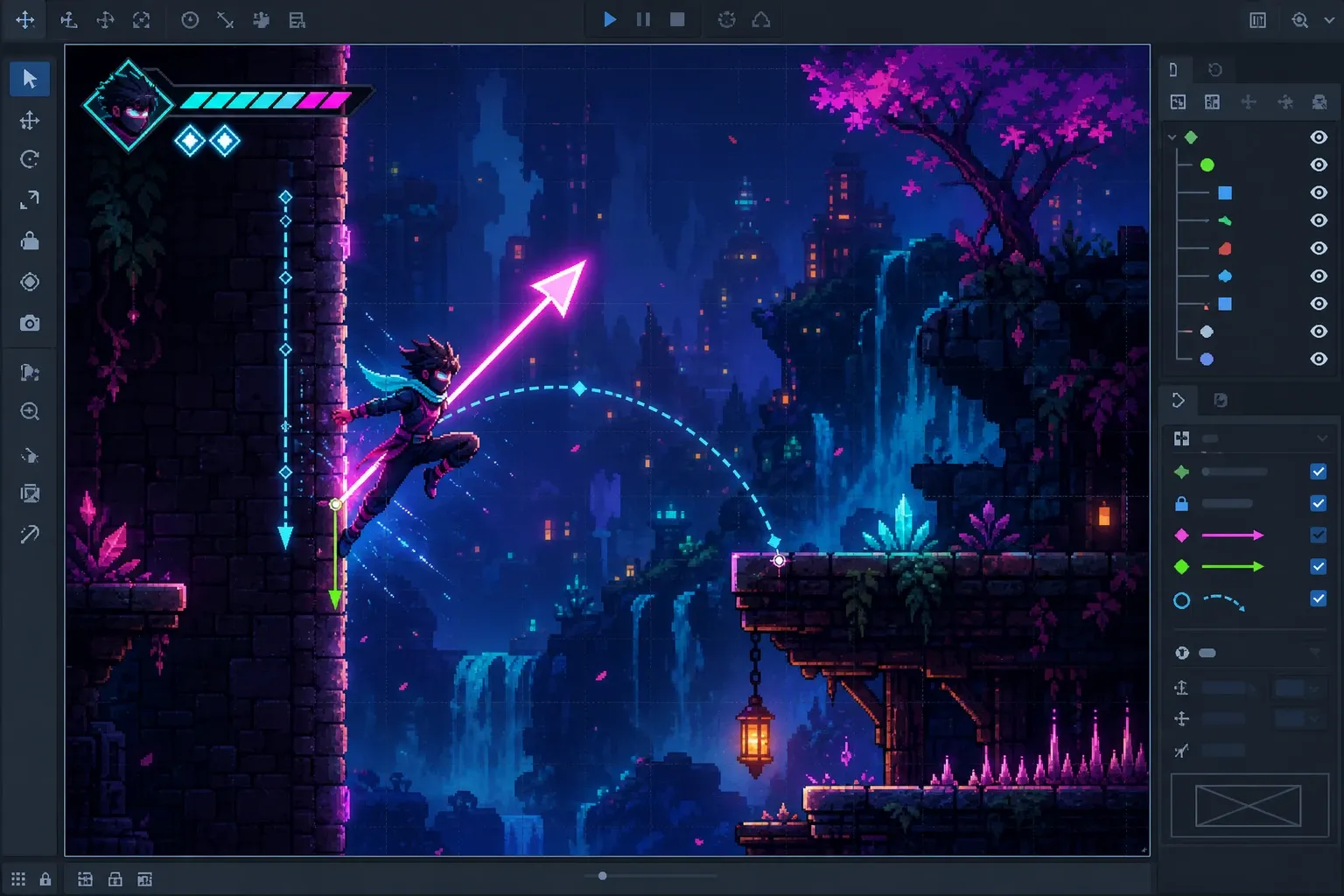
Task: Start playback with the play button
Action: click(x=610, y=19)
